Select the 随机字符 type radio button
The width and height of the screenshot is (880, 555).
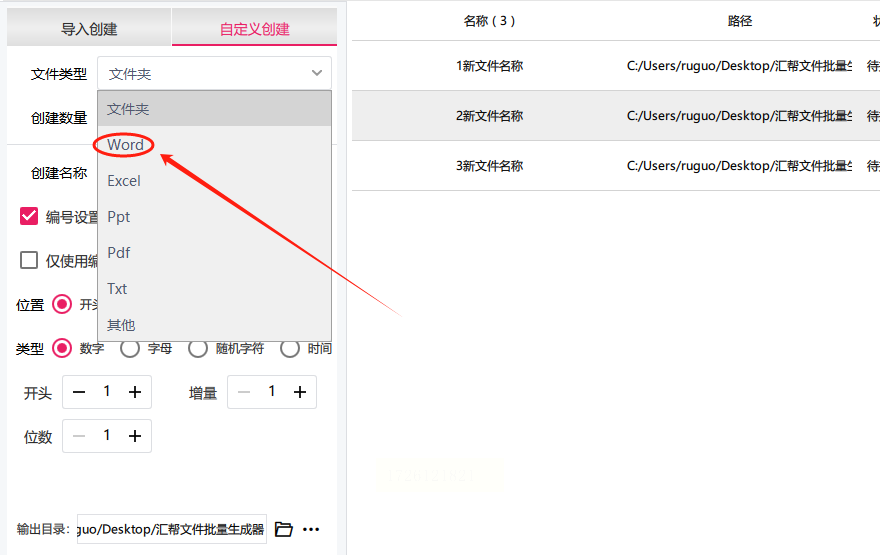tap(198, 348)
